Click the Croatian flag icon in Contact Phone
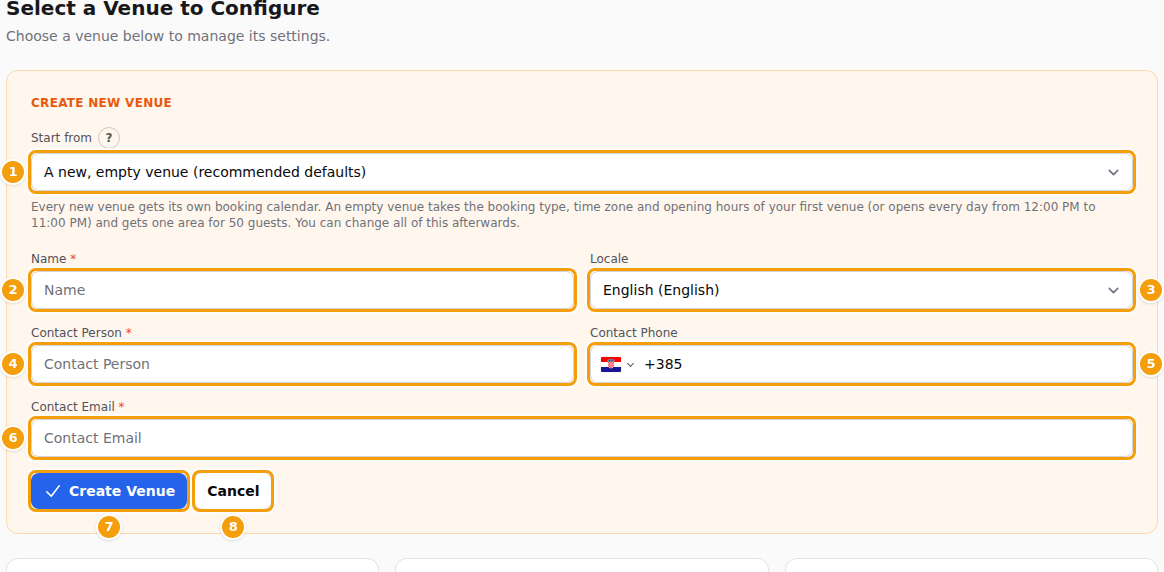This screenshot has width=1164, height=572. pos(611,364)
